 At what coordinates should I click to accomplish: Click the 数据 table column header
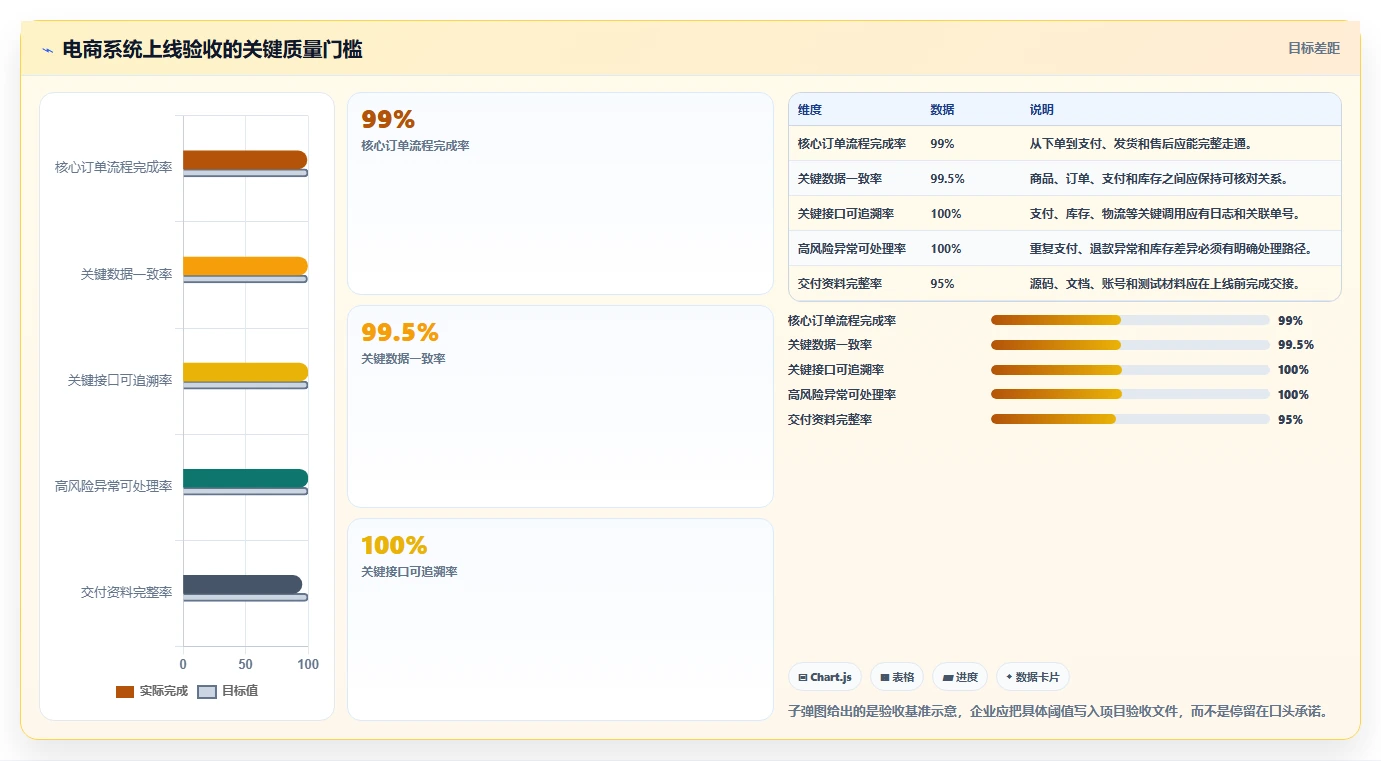click(942, 109)
